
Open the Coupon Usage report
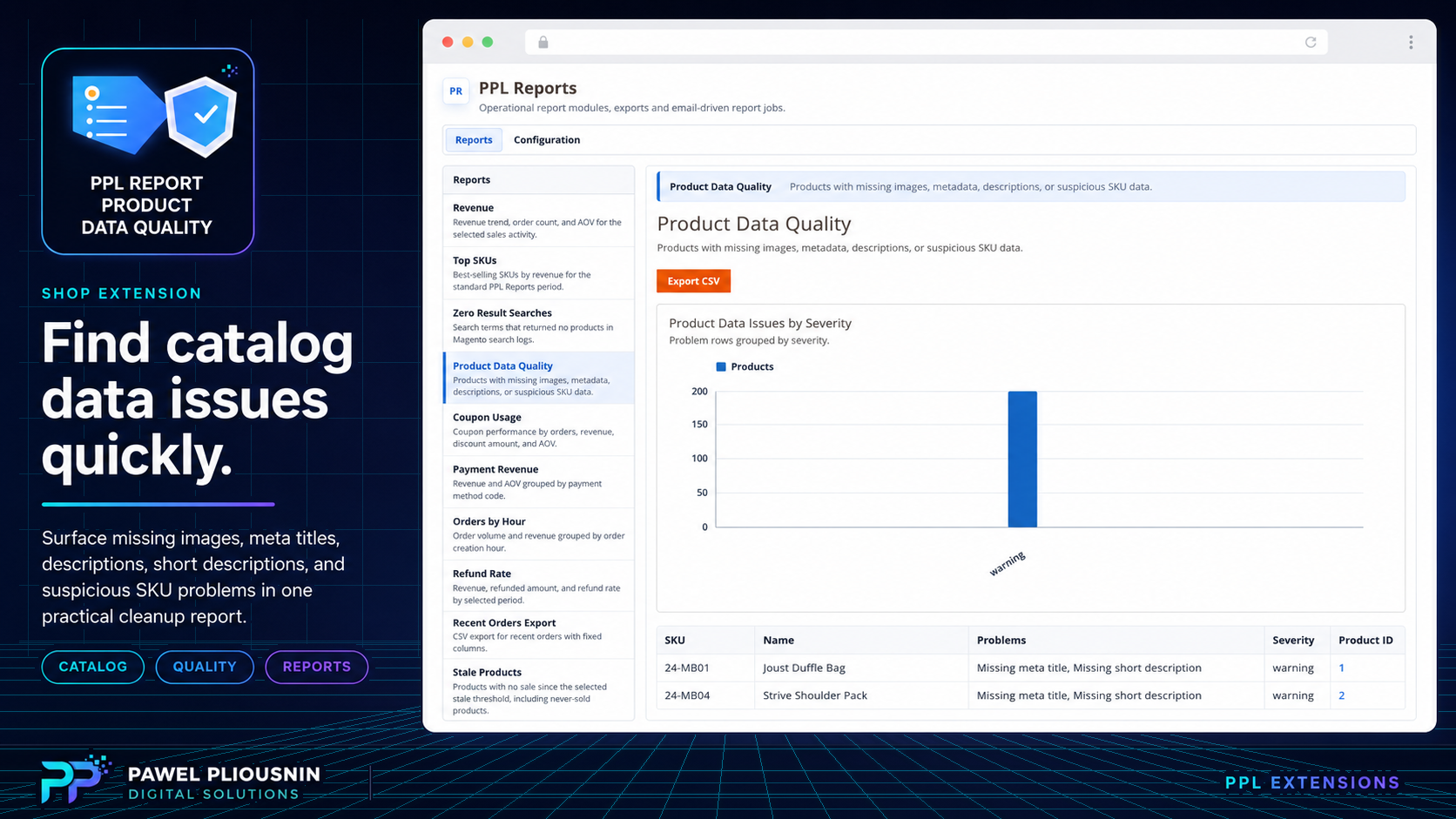539,430
